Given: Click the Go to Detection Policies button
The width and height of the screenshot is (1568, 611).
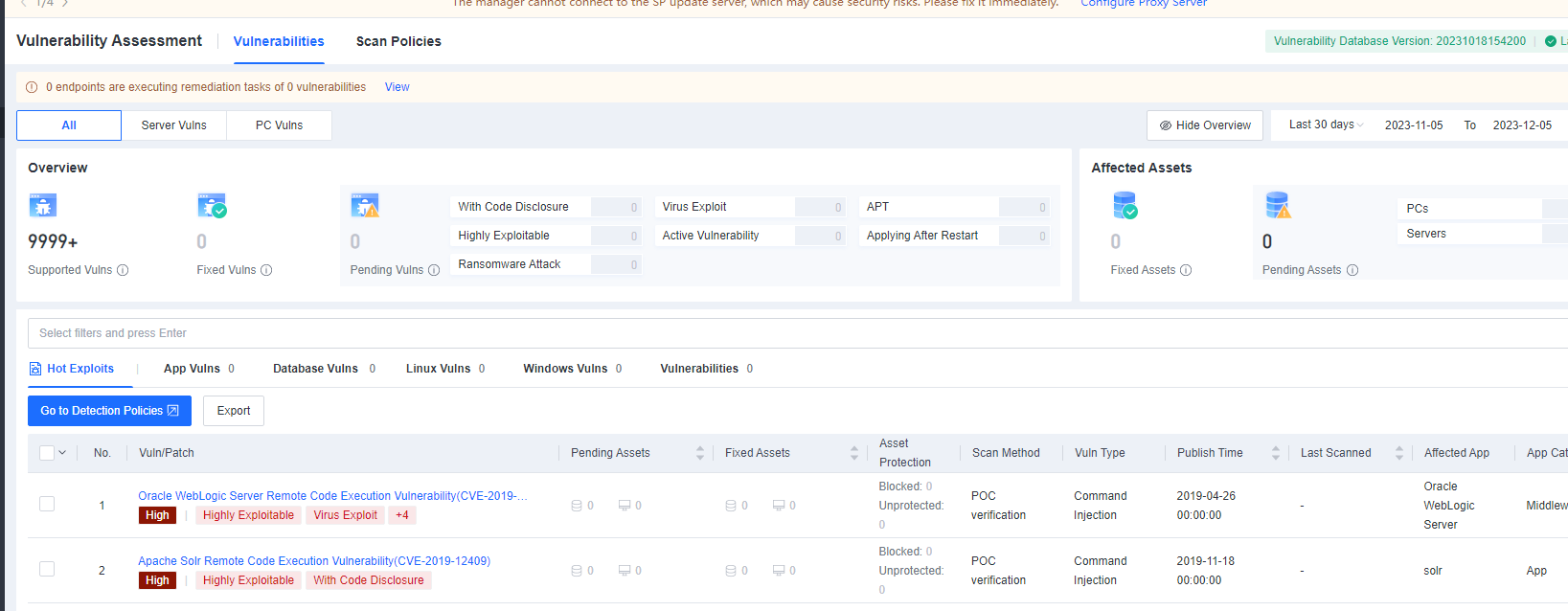Looking at the screenshot, I should [109, 411].
